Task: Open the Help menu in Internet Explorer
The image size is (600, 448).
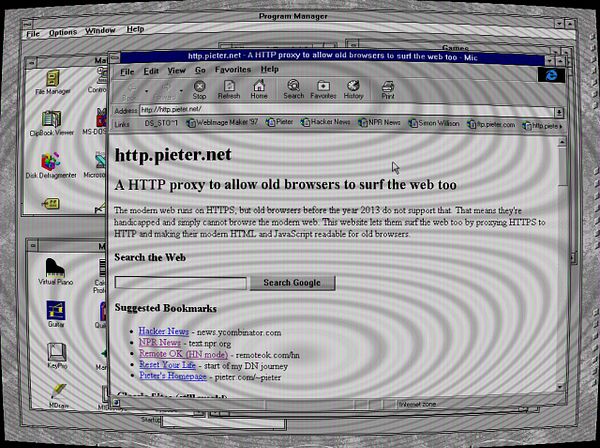Action: coord(269,69)
